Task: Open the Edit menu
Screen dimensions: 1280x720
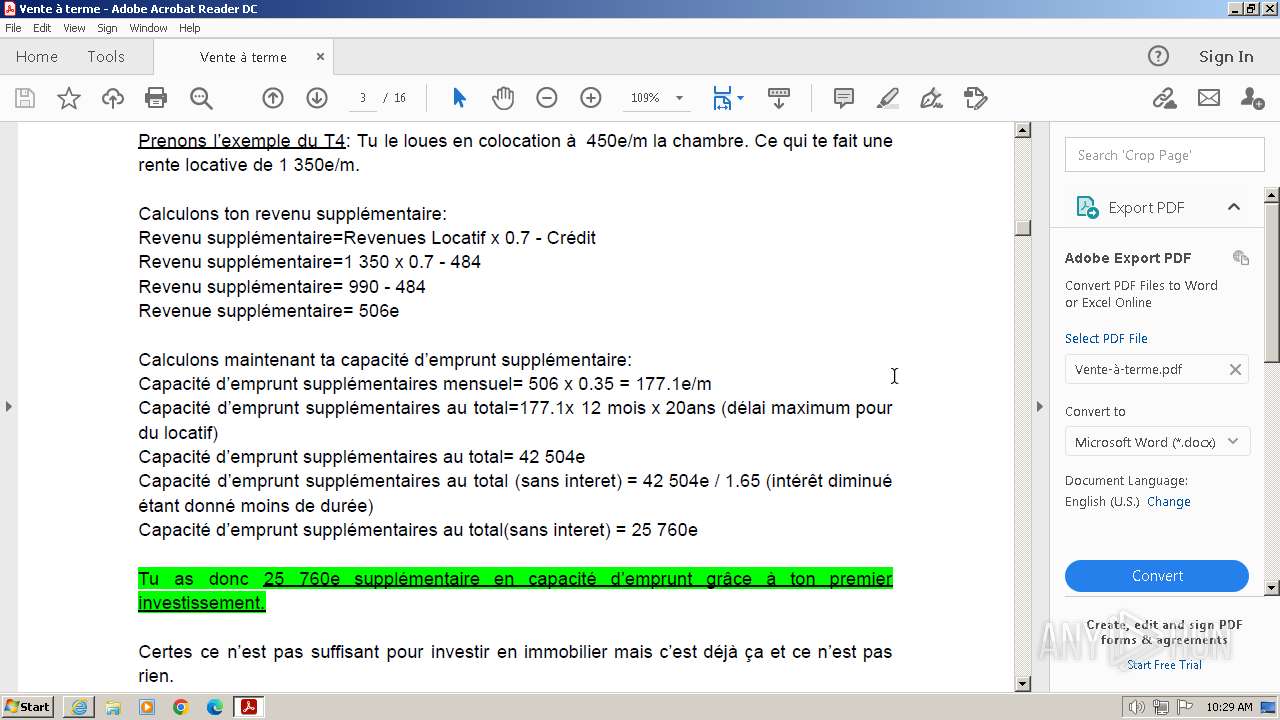Action: pos(42,28)
